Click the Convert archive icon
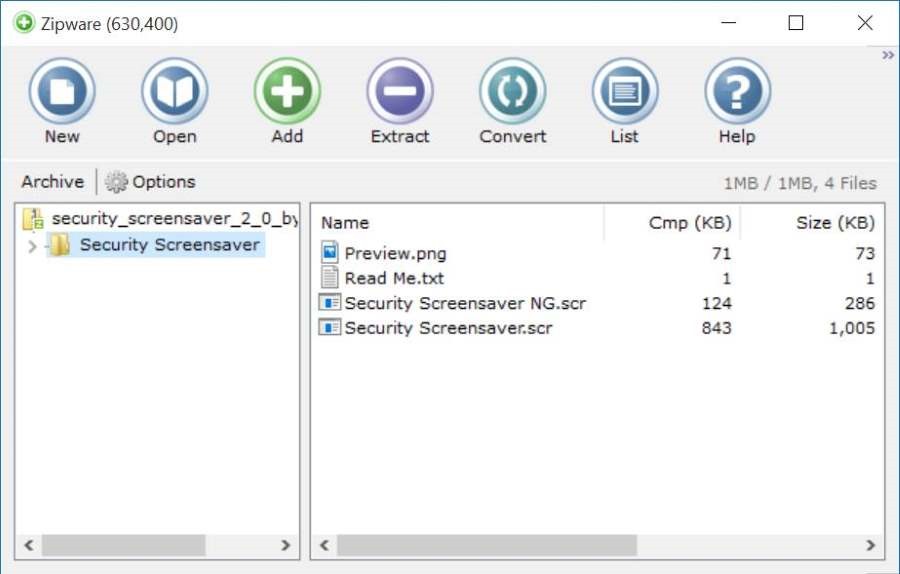900x574 pixels. pos(512,92)
